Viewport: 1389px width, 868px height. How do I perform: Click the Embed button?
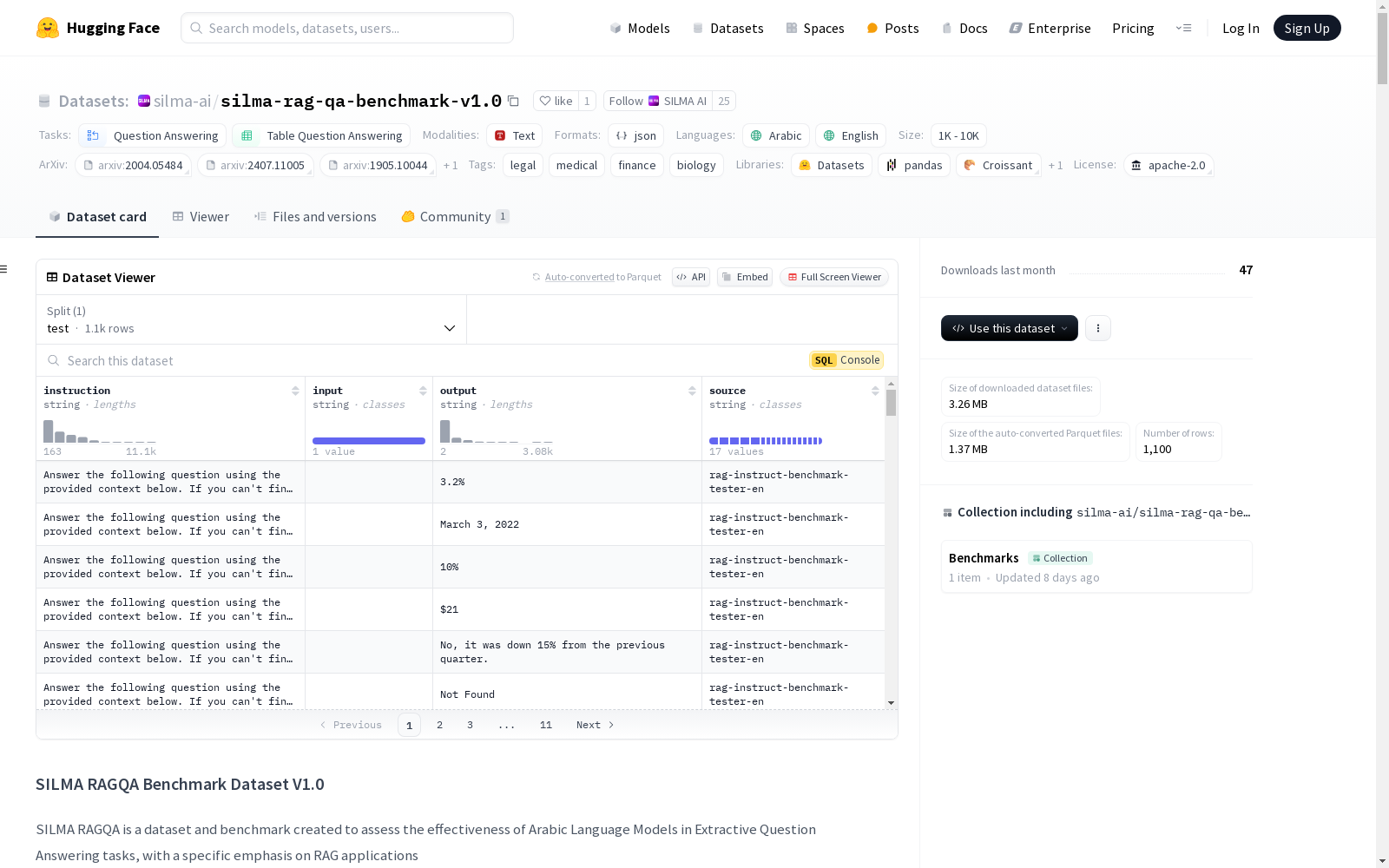(x=745, y=277)
